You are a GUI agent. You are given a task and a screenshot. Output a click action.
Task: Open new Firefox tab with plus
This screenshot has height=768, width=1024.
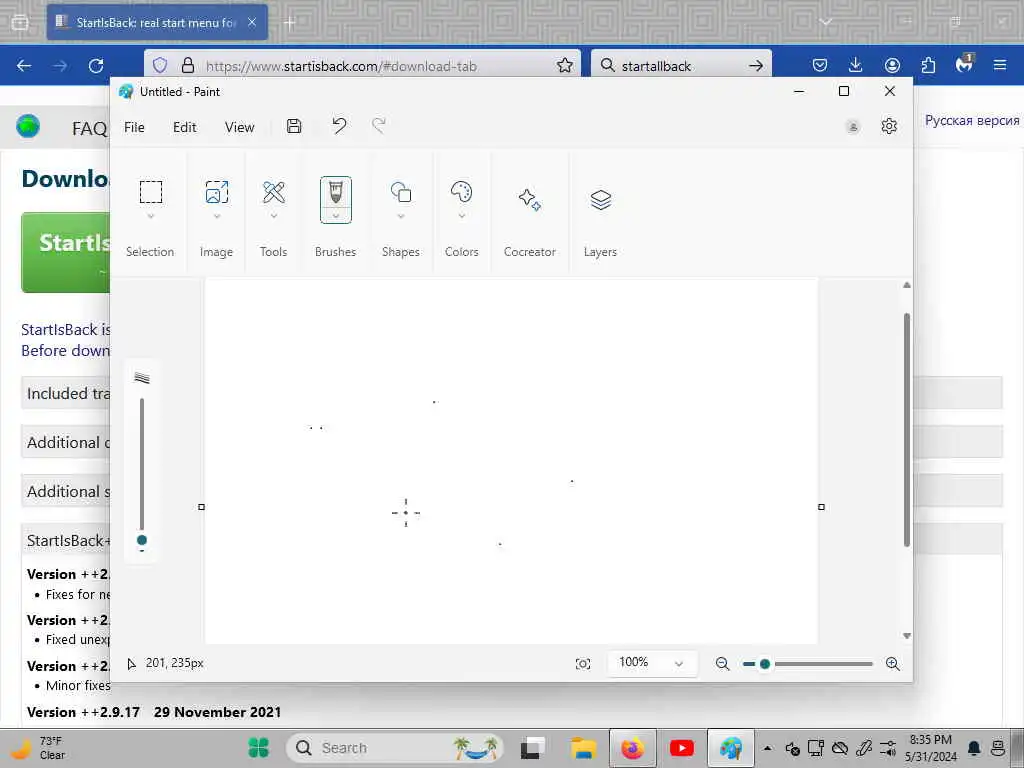click(x=290, y=23)
